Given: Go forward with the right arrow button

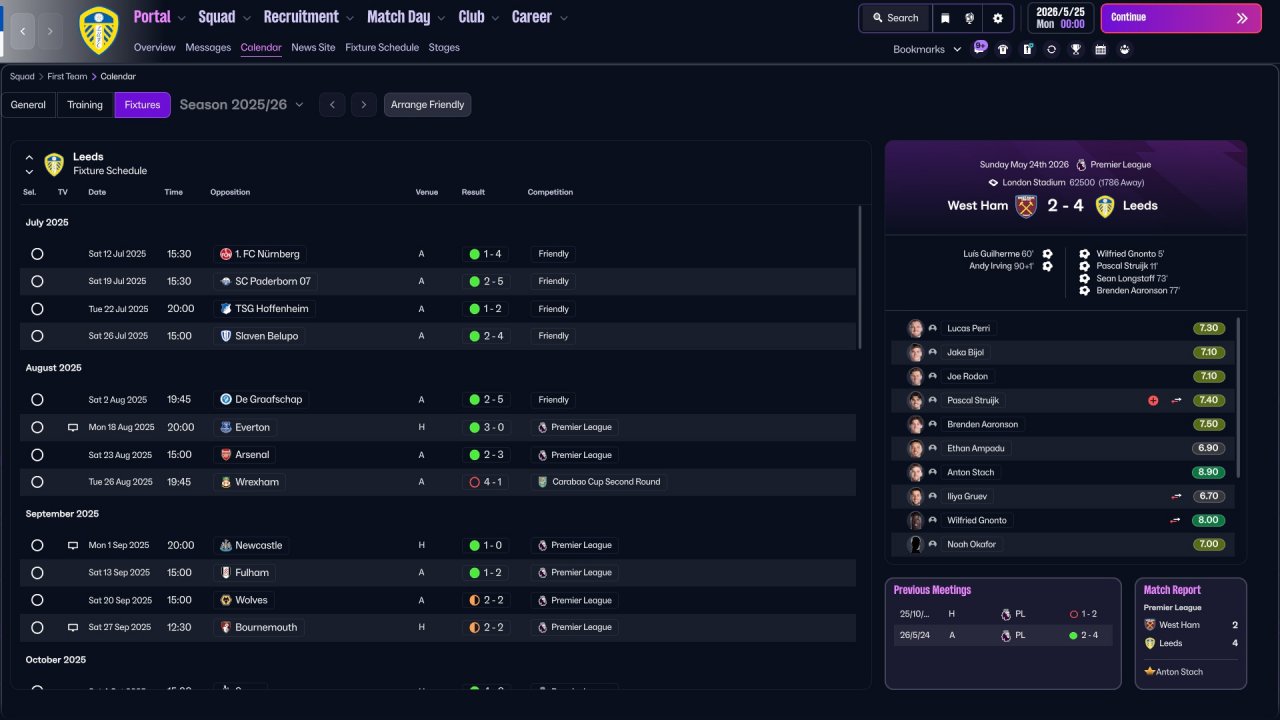Looking at the screenshot, I should pos(51,31).
